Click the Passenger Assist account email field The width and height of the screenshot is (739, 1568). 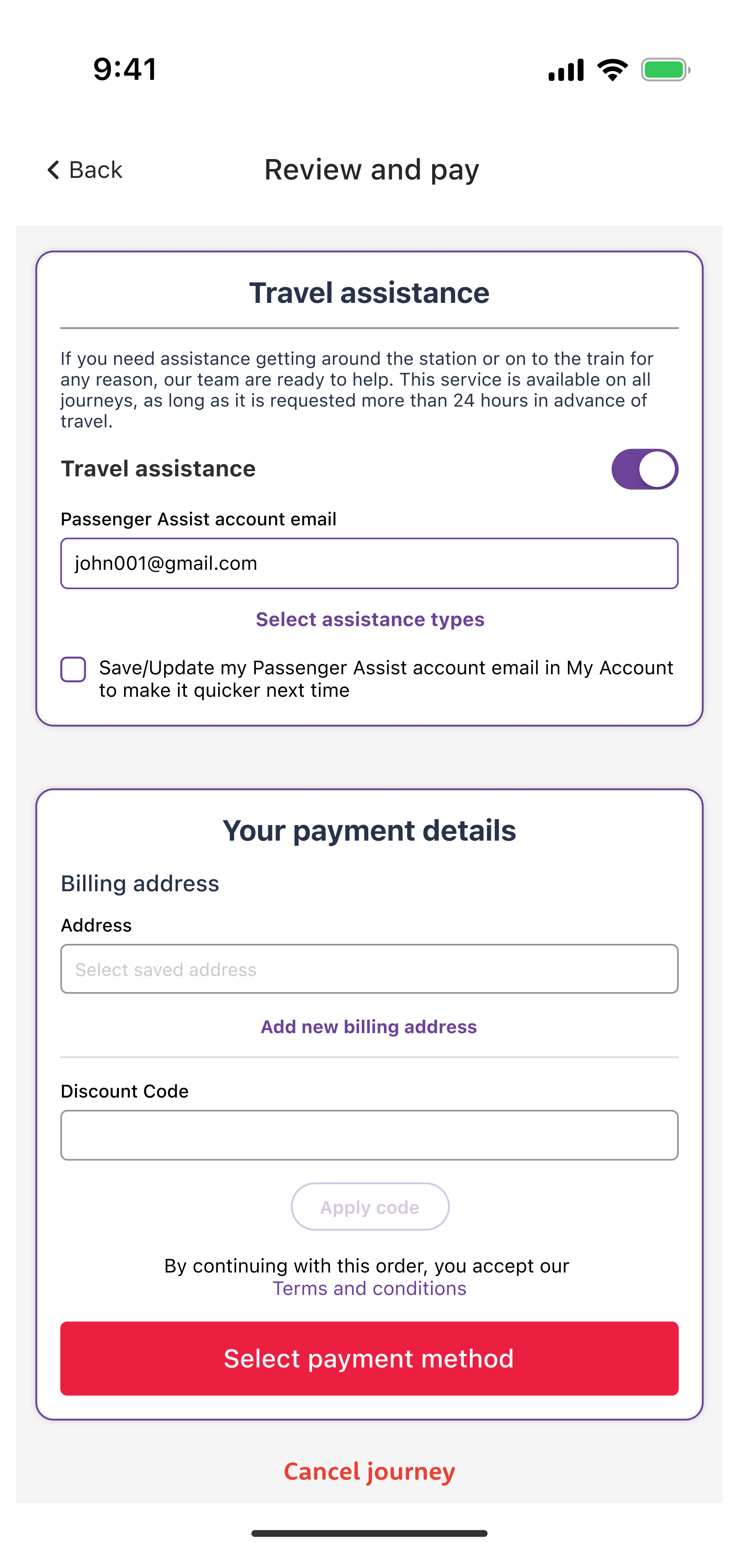[369, 563]
